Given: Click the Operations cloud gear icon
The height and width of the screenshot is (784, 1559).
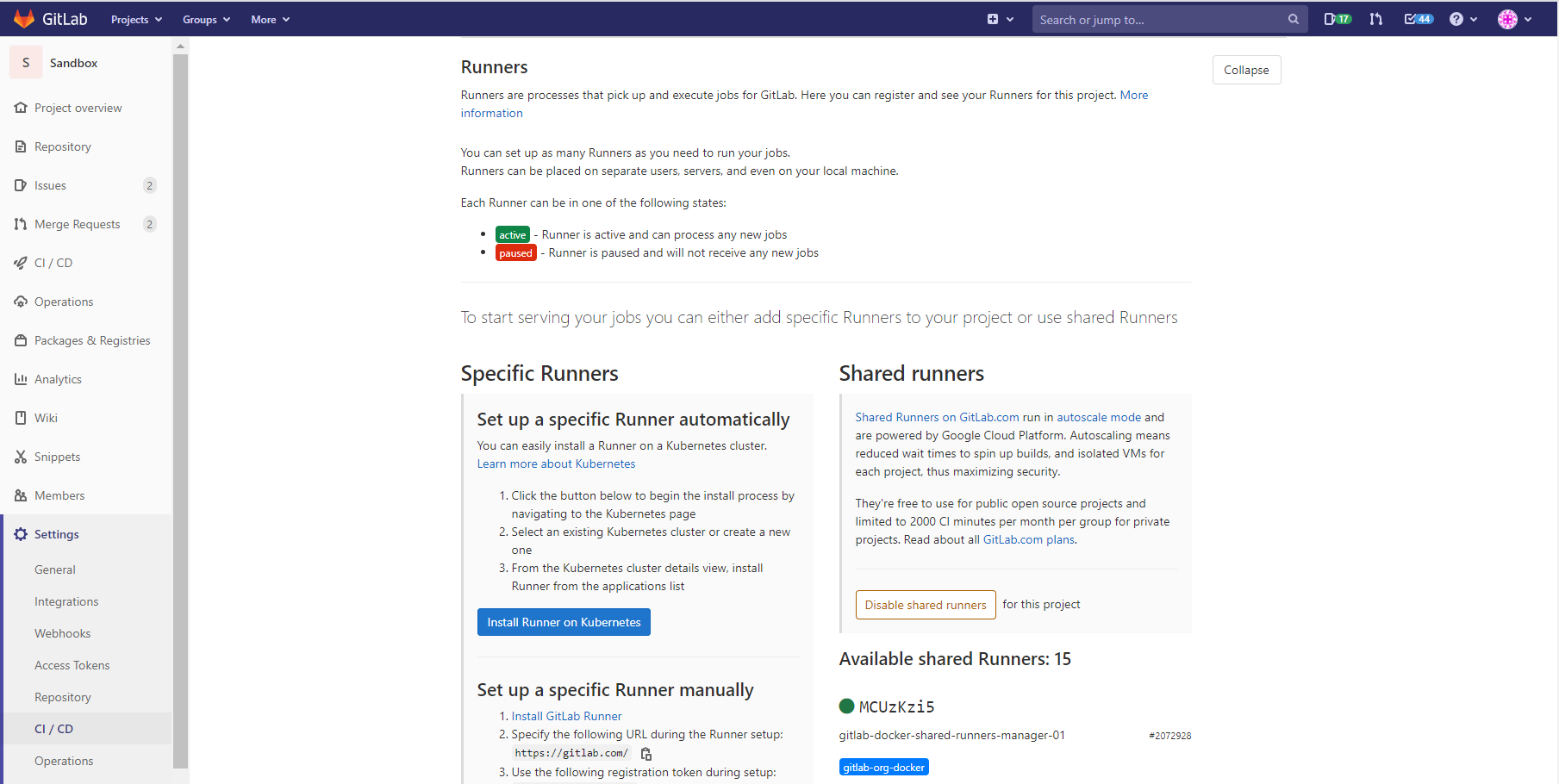Looking at the screenshot, I should (21, 302).
